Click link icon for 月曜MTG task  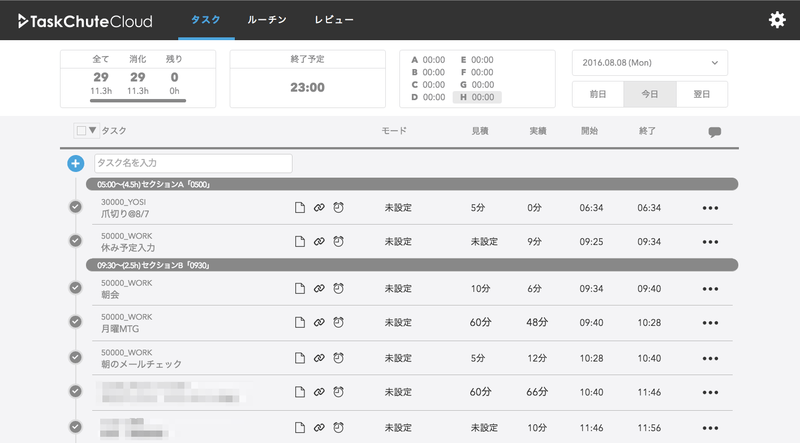[319, 322]
